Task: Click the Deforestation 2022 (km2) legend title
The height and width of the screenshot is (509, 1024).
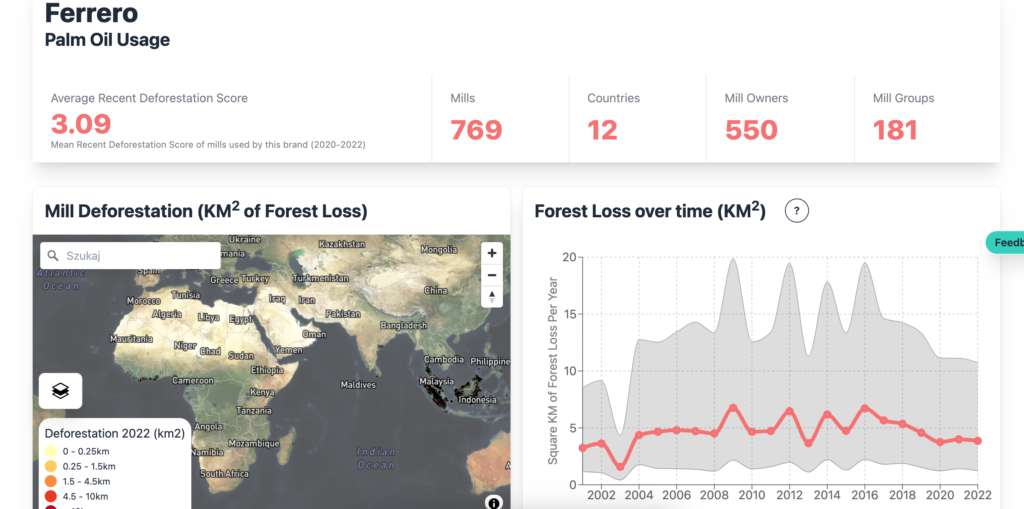Action: 115,433
